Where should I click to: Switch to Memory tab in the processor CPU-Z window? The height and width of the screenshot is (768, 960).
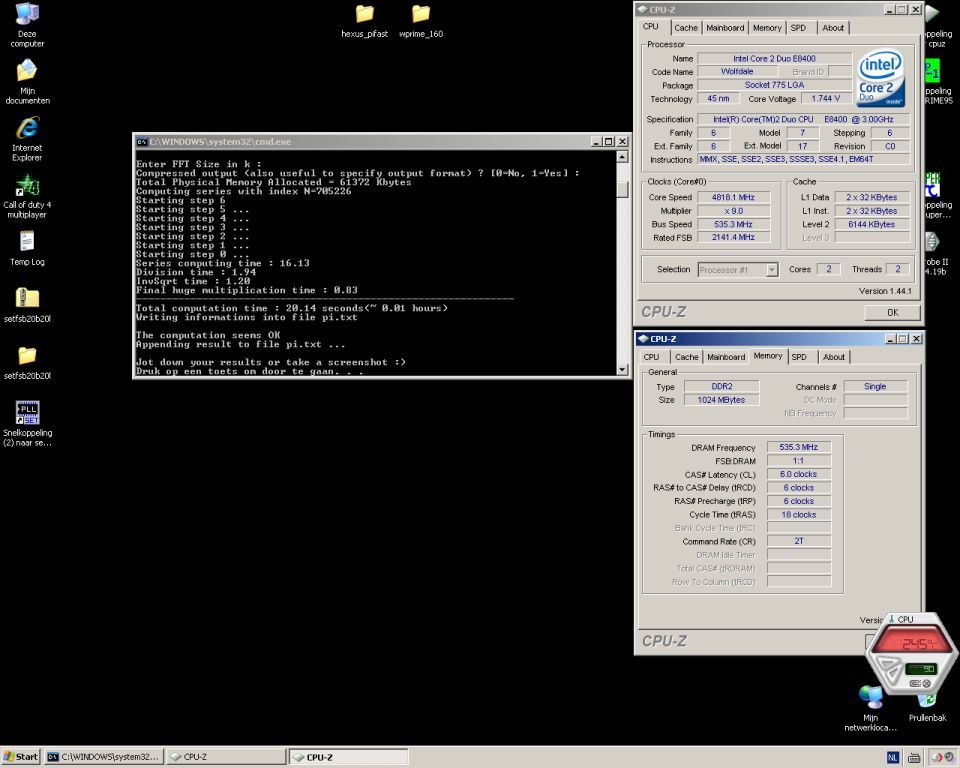pos(767,28)
